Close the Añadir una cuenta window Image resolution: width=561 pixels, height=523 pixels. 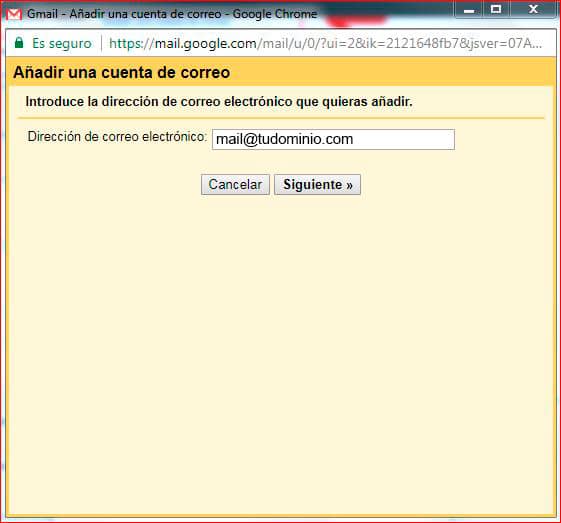[x=533, y=9]
